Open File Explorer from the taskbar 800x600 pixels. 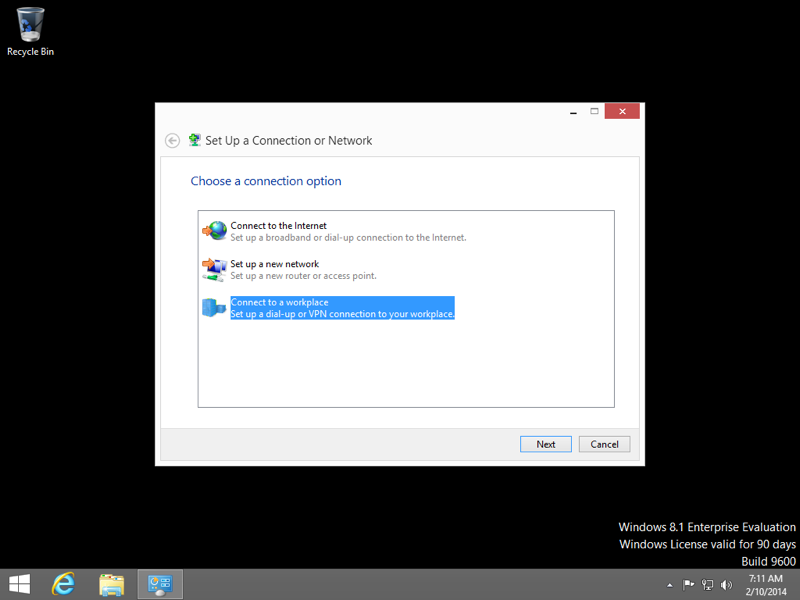[x=111, y=585]
